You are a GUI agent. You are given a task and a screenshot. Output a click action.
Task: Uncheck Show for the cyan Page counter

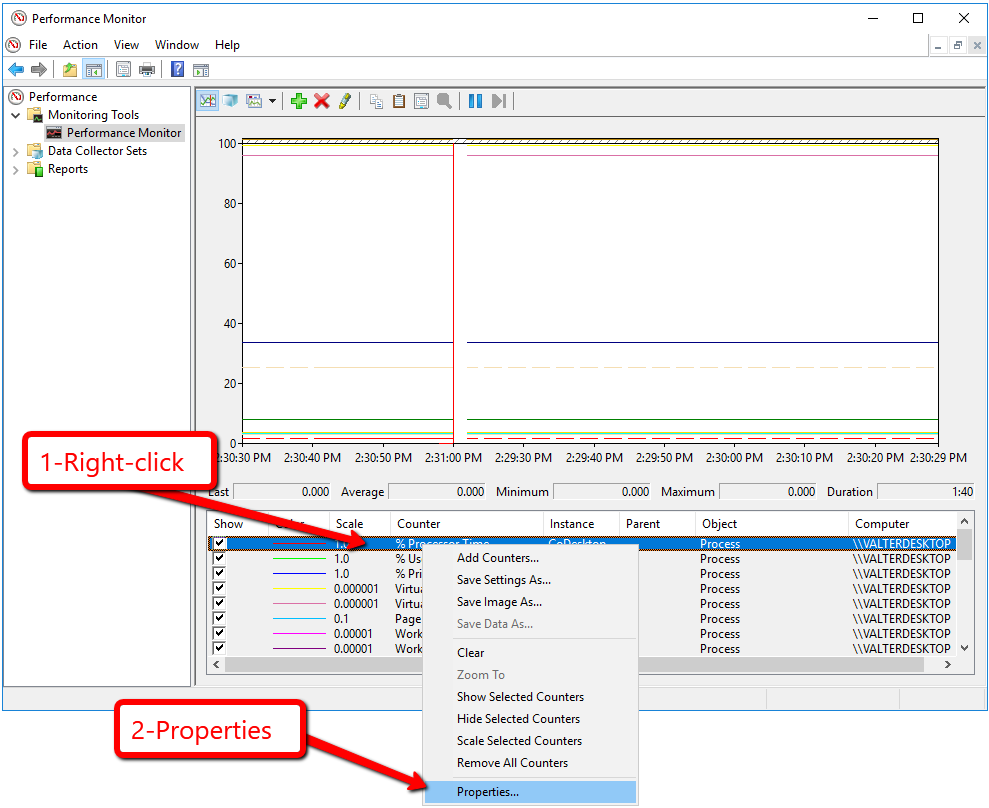click(219, 619)
